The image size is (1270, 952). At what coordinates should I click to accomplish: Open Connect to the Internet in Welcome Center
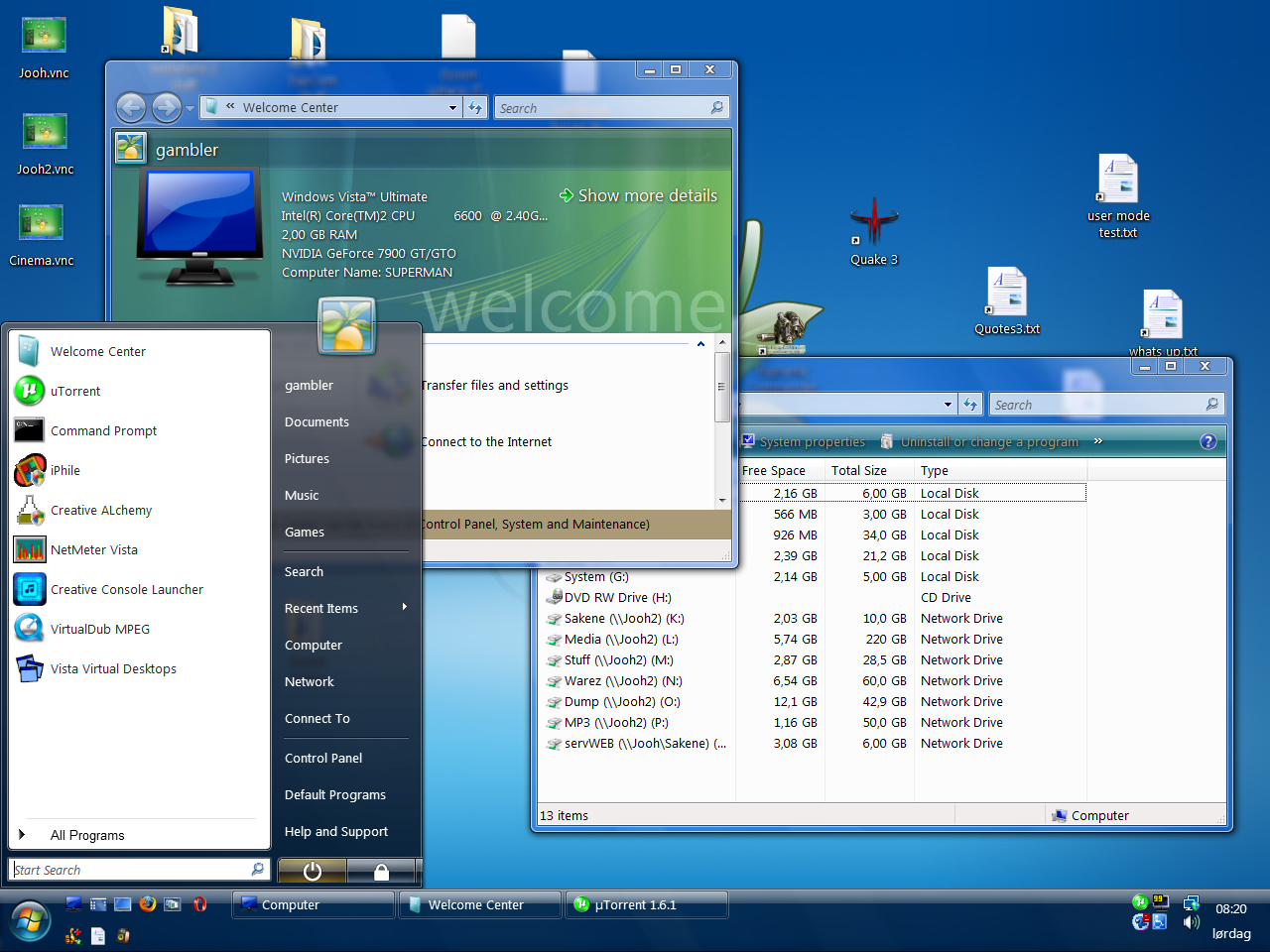[x=486, y=441]
